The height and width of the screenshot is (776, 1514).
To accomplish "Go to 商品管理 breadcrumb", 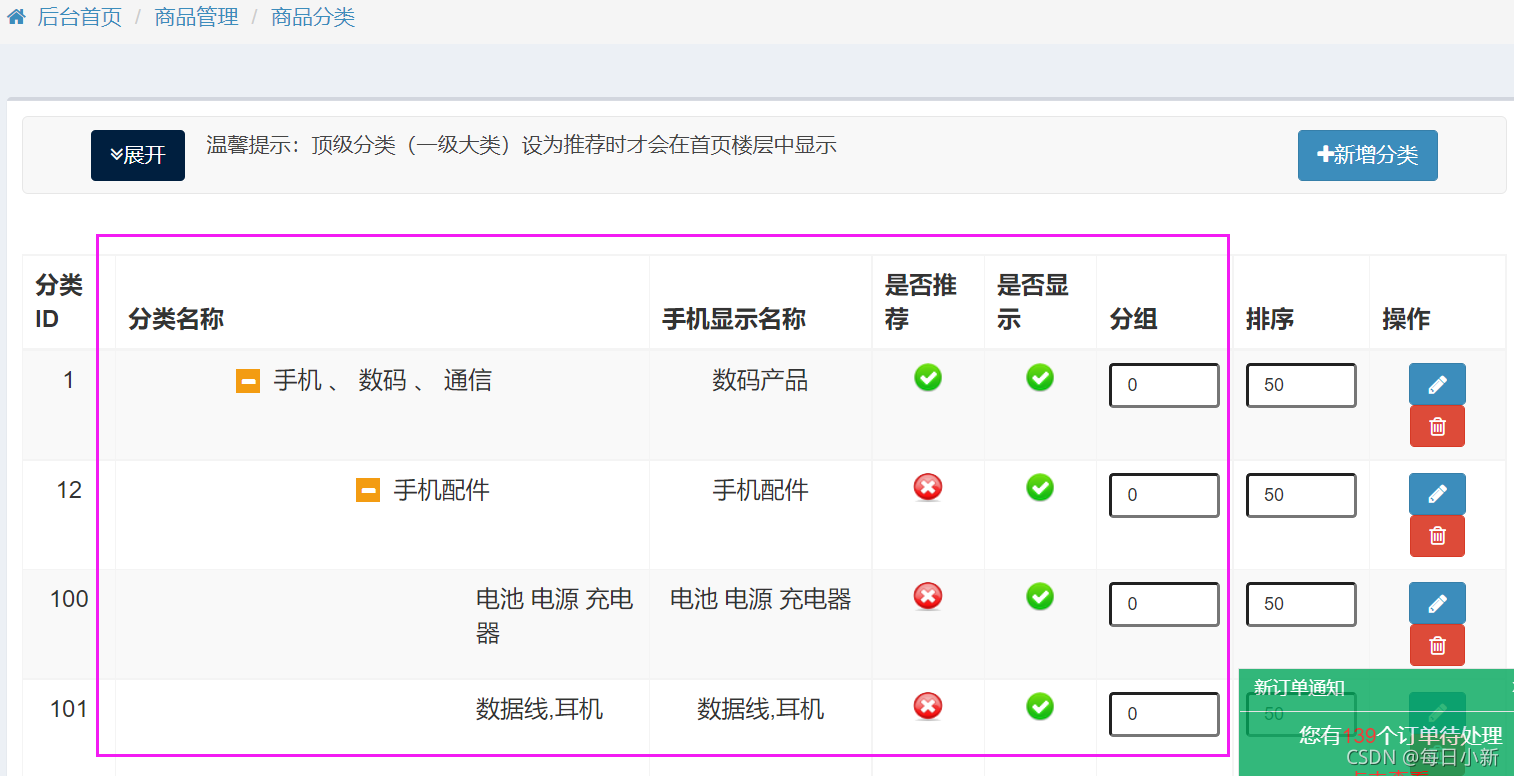I will click(x=197, y=17).
